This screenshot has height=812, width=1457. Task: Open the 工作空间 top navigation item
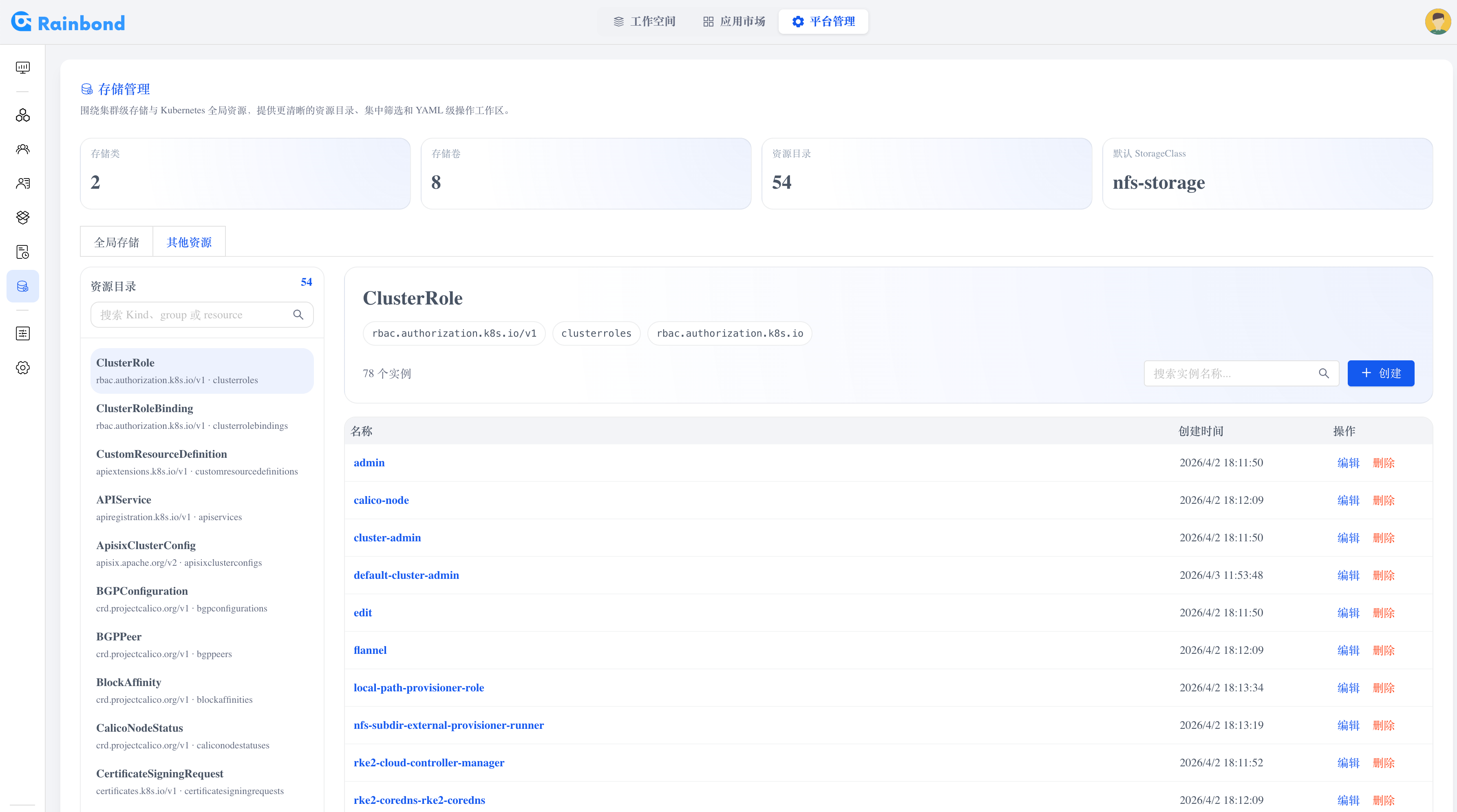[x=644, y=22]
